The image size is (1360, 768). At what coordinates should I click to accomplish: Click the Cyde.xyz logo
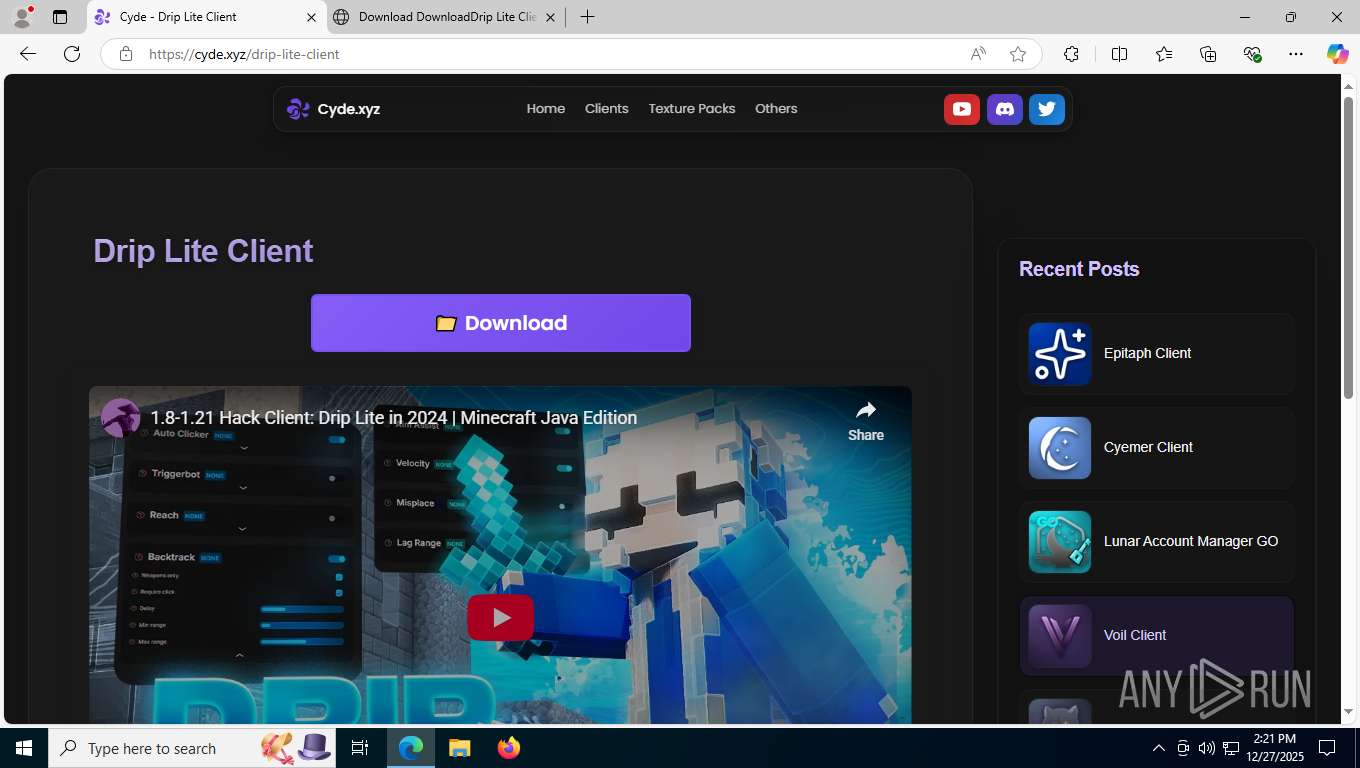[334, 109]
